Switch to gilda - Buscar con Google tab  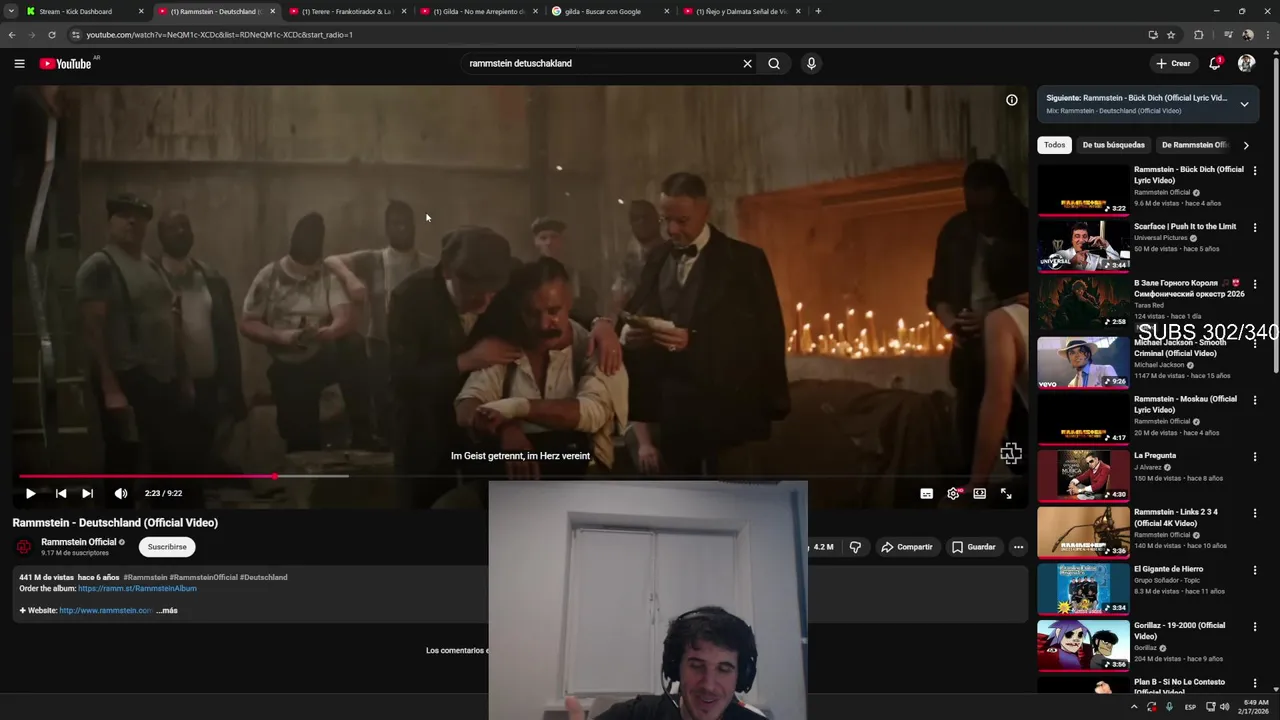tap(610, 11)
